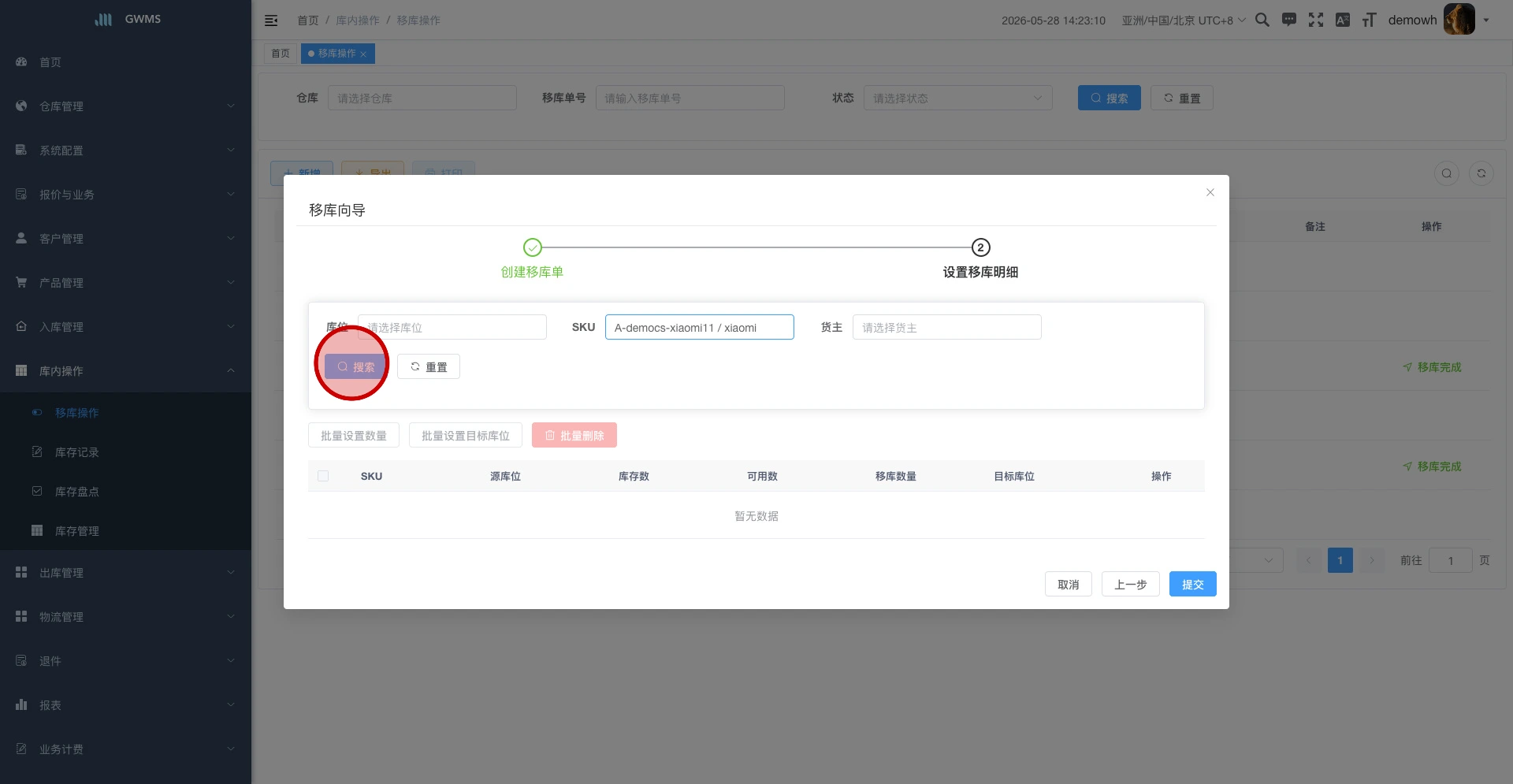Click the background 移库单号 input
This screenshot has width=1513, height=784.
pos(690,98)
